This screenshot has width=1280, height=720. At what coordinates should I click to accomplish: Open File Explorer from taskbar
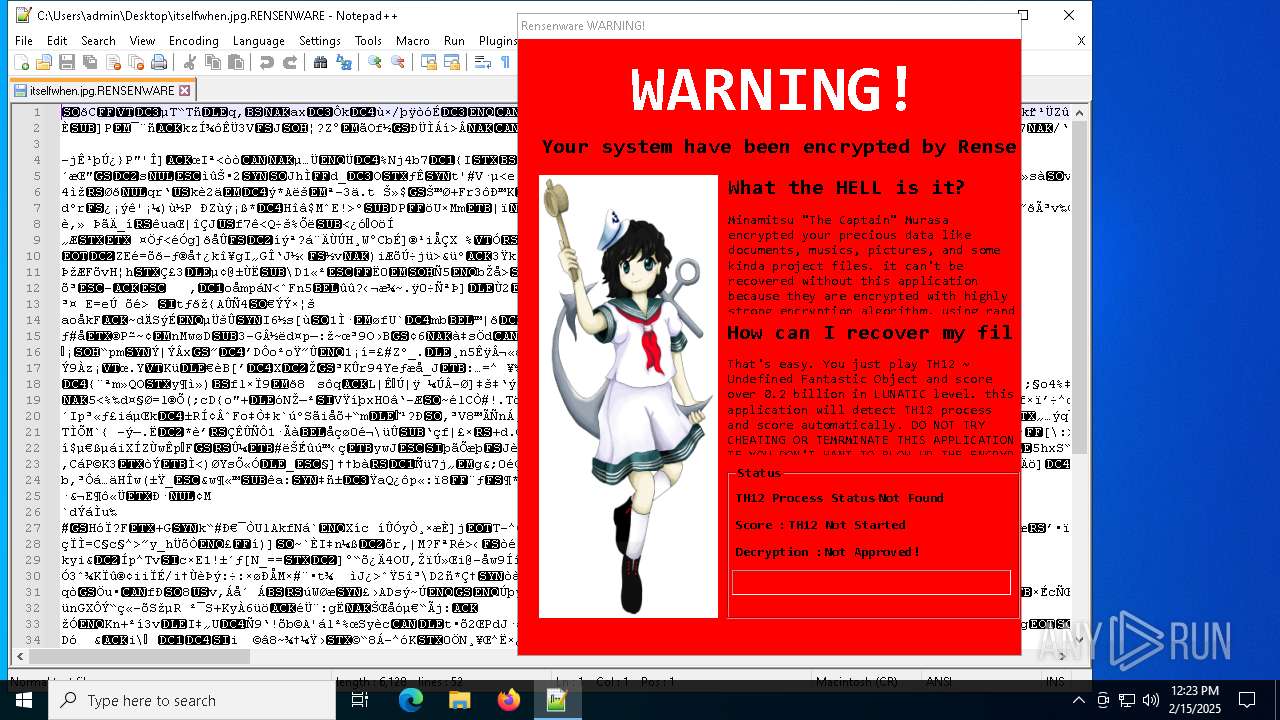(x=459, y=700)
